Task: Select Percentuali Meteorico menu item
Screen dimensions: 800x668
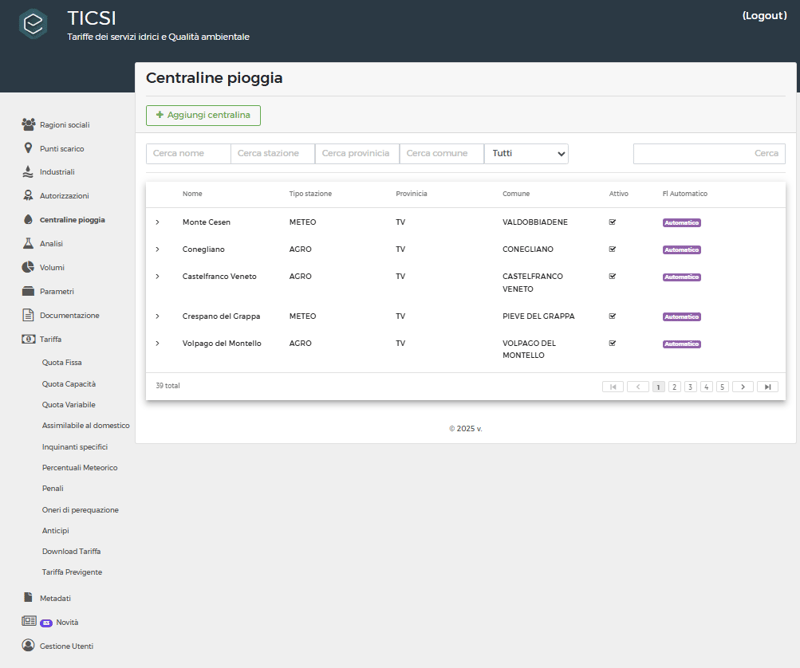Action: (79, 468)
